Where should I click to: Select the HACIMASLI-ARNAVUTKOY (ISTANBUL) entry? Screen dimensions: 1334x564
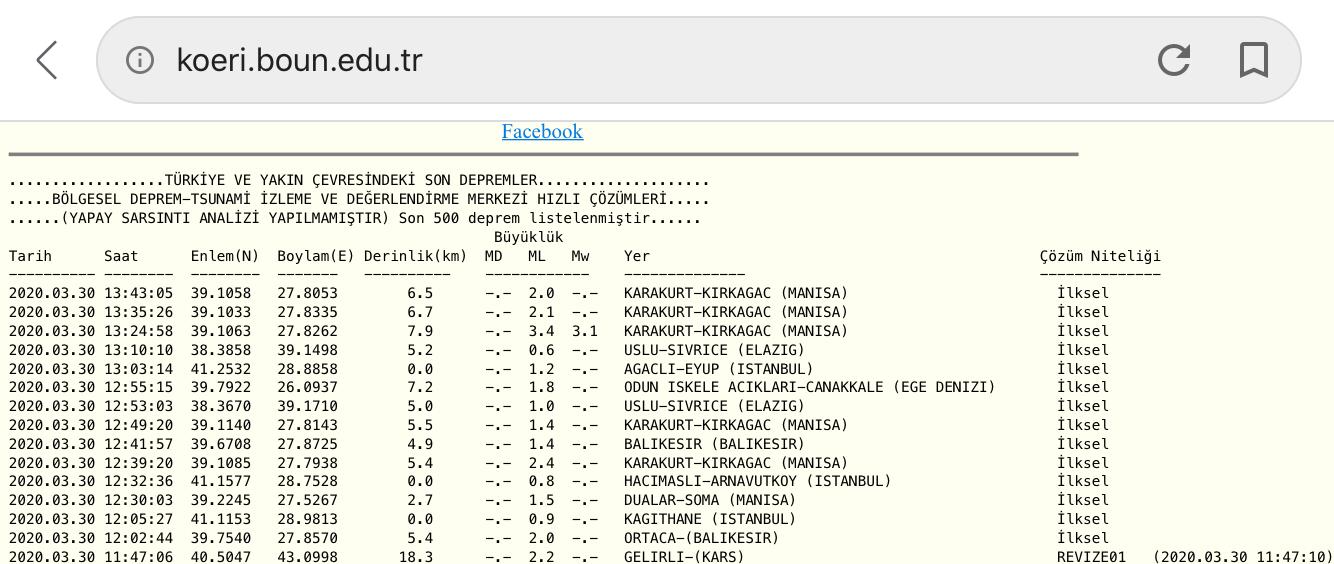pos(757,481)
